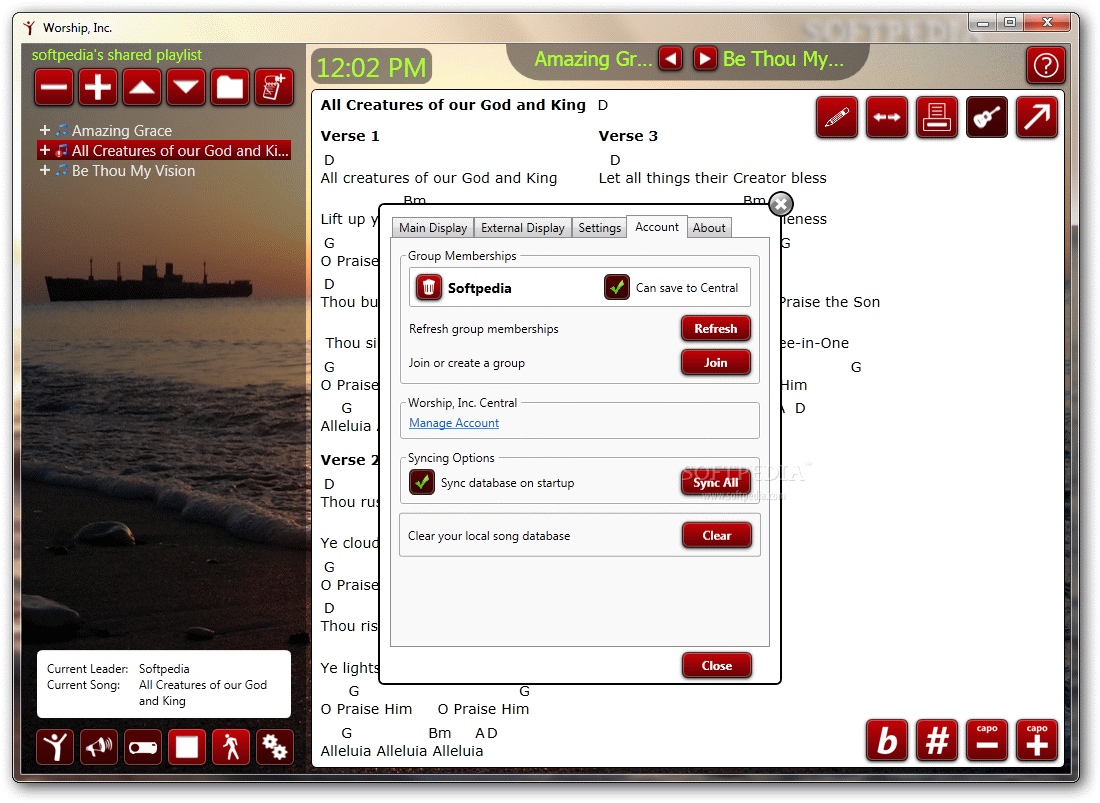
Task: Open settings with the gears icon
Action: click(x=274, y=747)
